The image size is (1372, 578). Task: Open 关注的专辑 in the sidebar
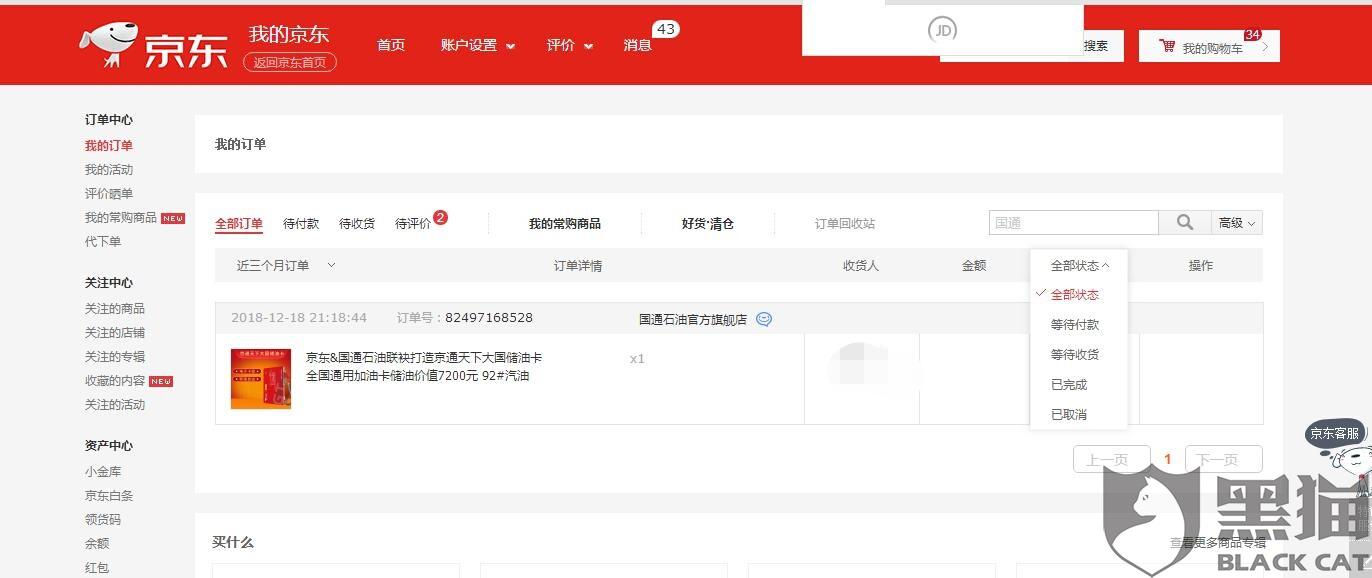(x=115, y=356)
